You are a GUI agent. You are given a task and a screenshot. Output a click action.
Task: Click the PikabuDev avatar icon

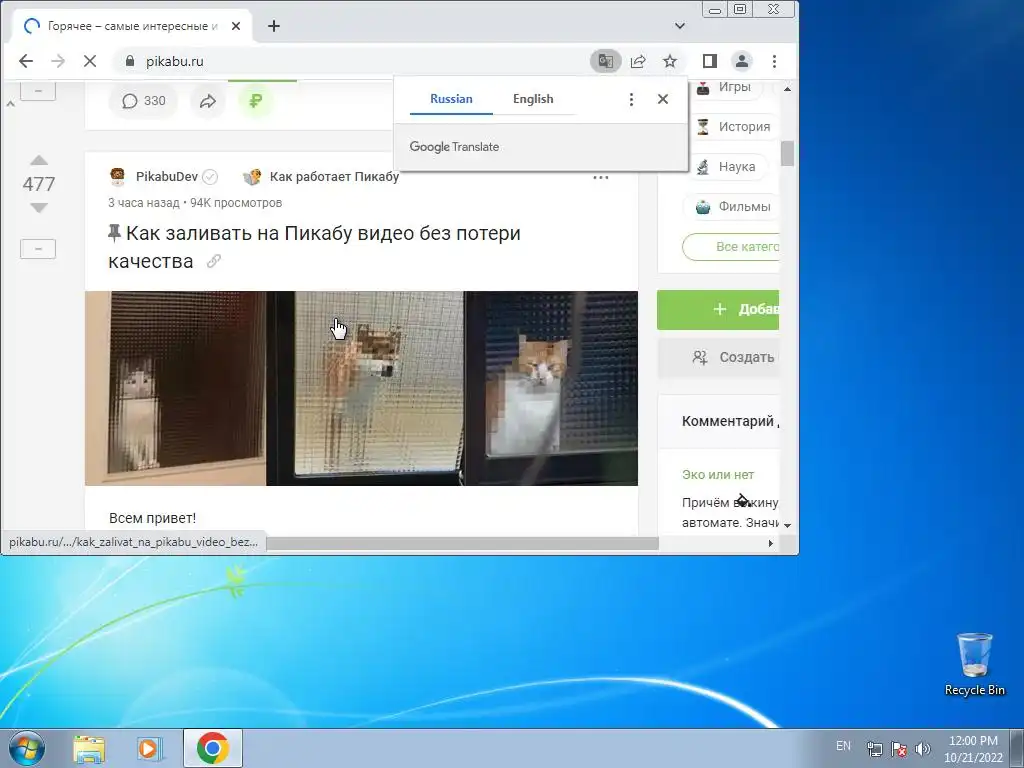[118, 177]
